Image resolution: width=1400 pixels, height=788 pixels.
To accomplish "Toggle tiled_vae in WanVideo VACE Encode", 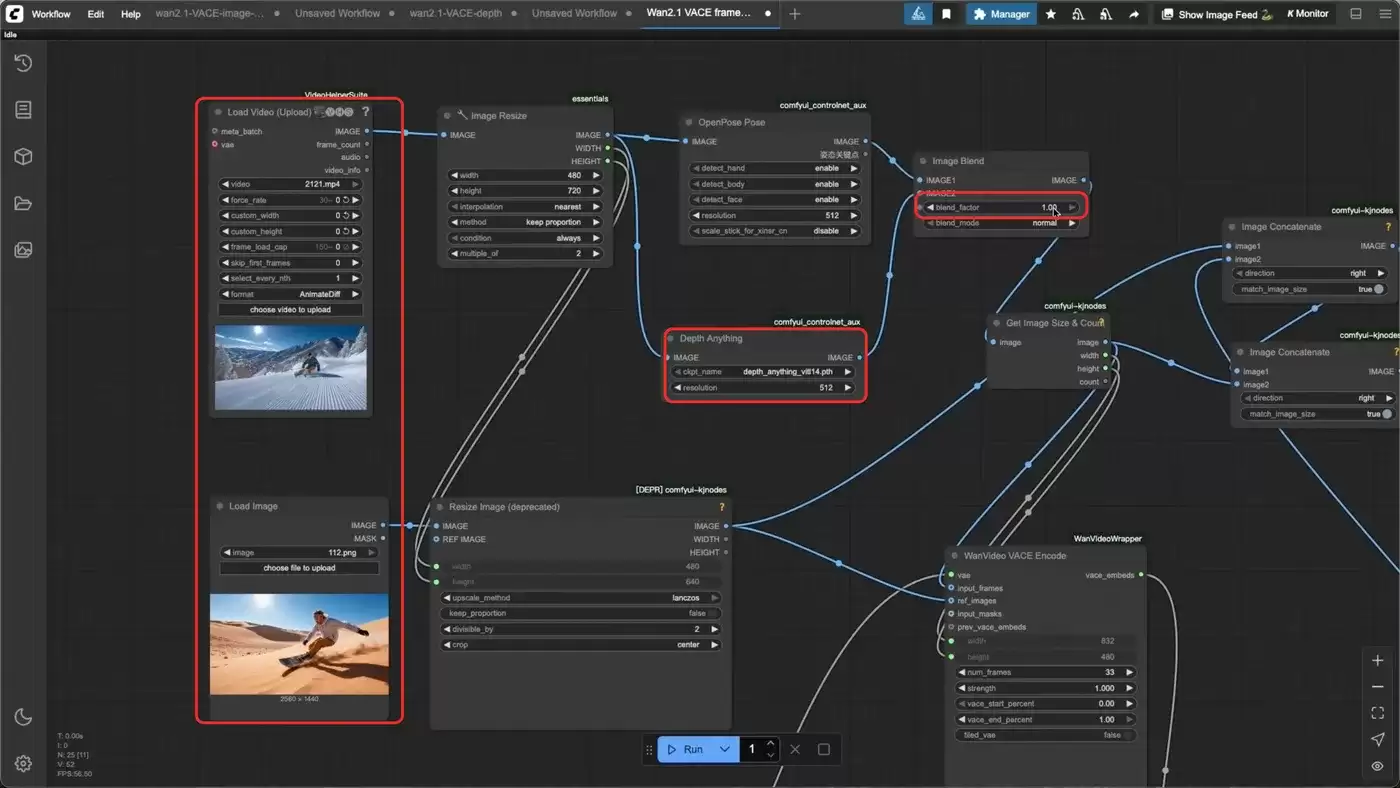I will (1046, 735).
